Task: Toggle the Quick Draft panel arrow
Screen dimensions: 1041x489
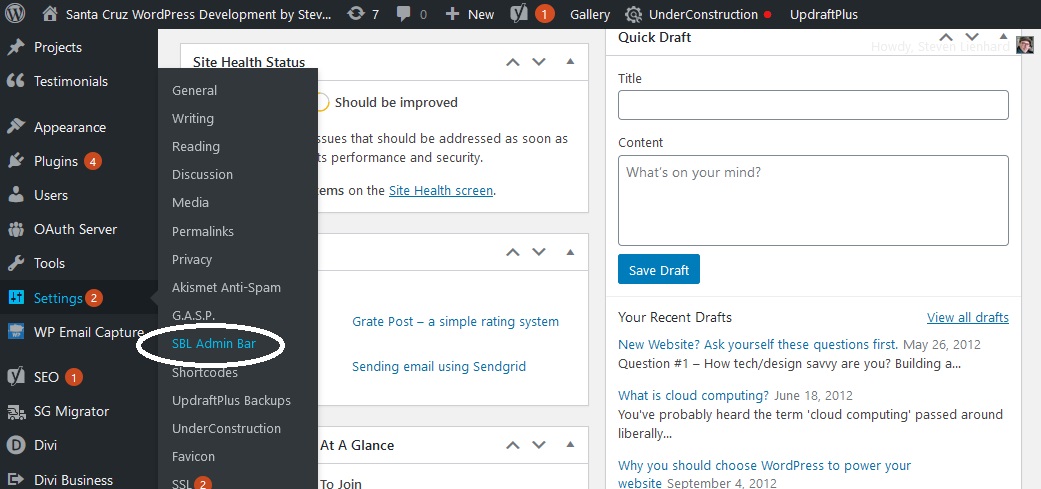Action: (x=1001, y=38)
